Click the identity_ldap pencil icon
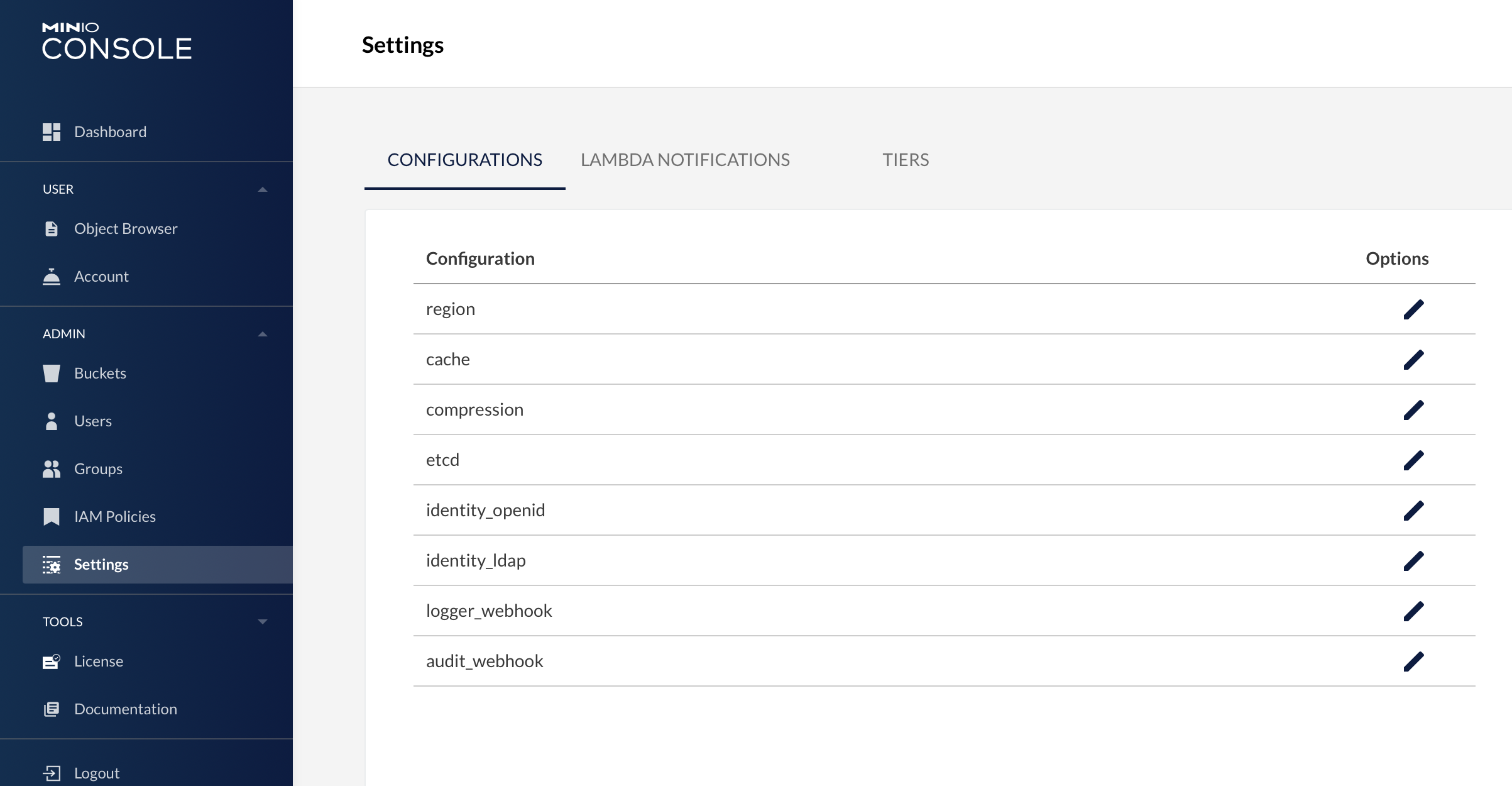 pos(1413,561)
